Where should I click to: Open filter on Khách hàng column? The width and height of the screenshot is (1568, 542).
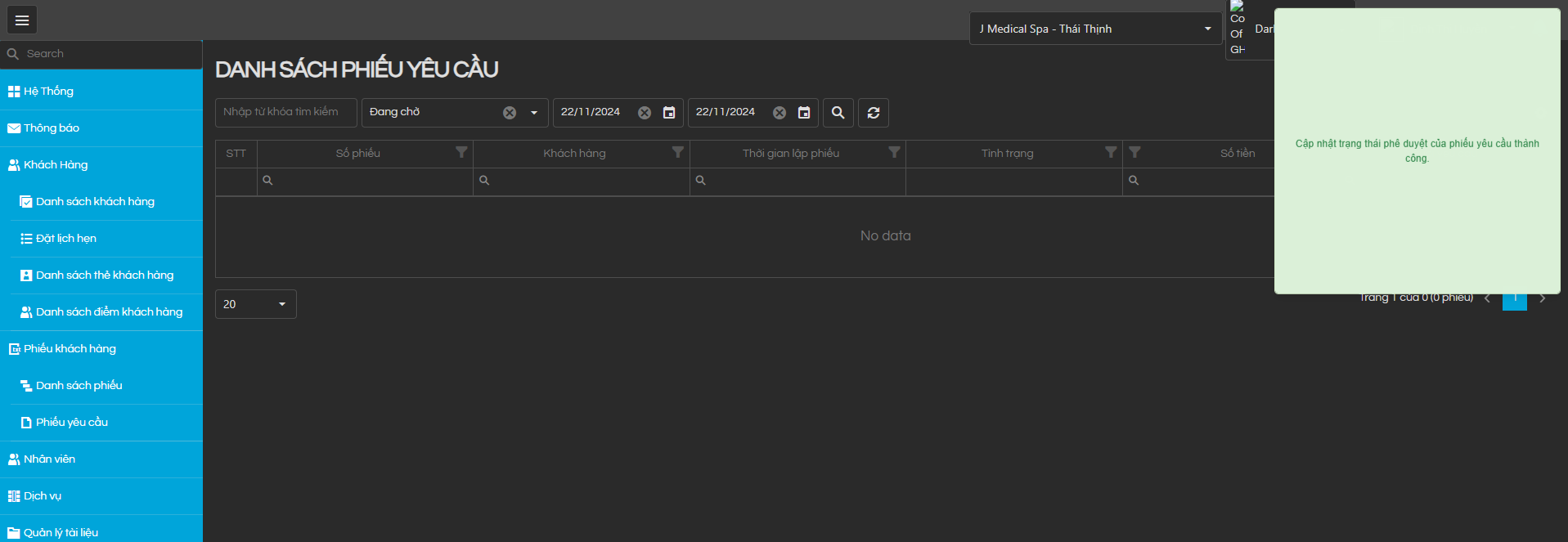coord(677,153)
